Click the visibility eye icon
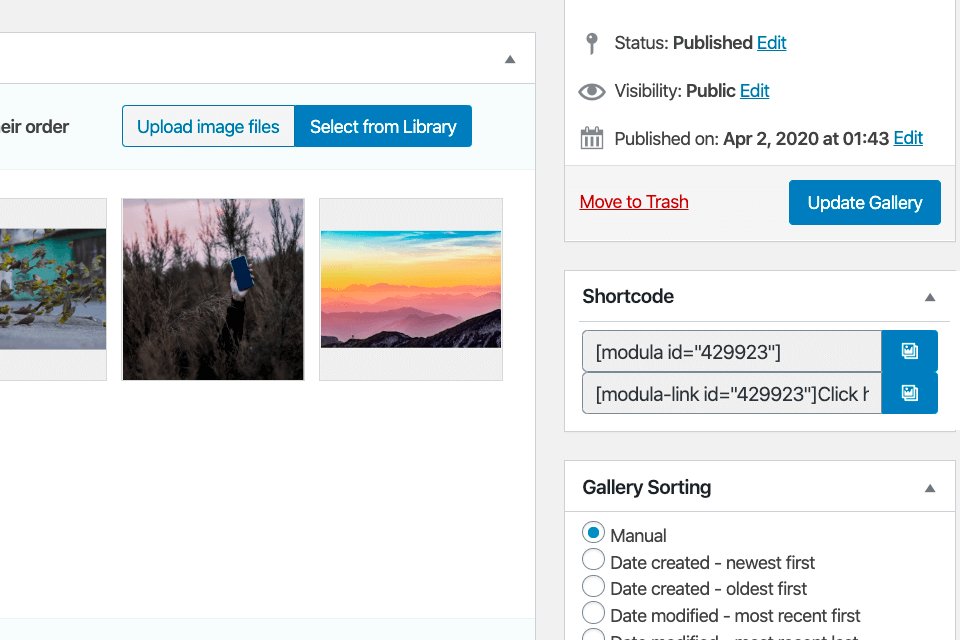 pos(592,91)
